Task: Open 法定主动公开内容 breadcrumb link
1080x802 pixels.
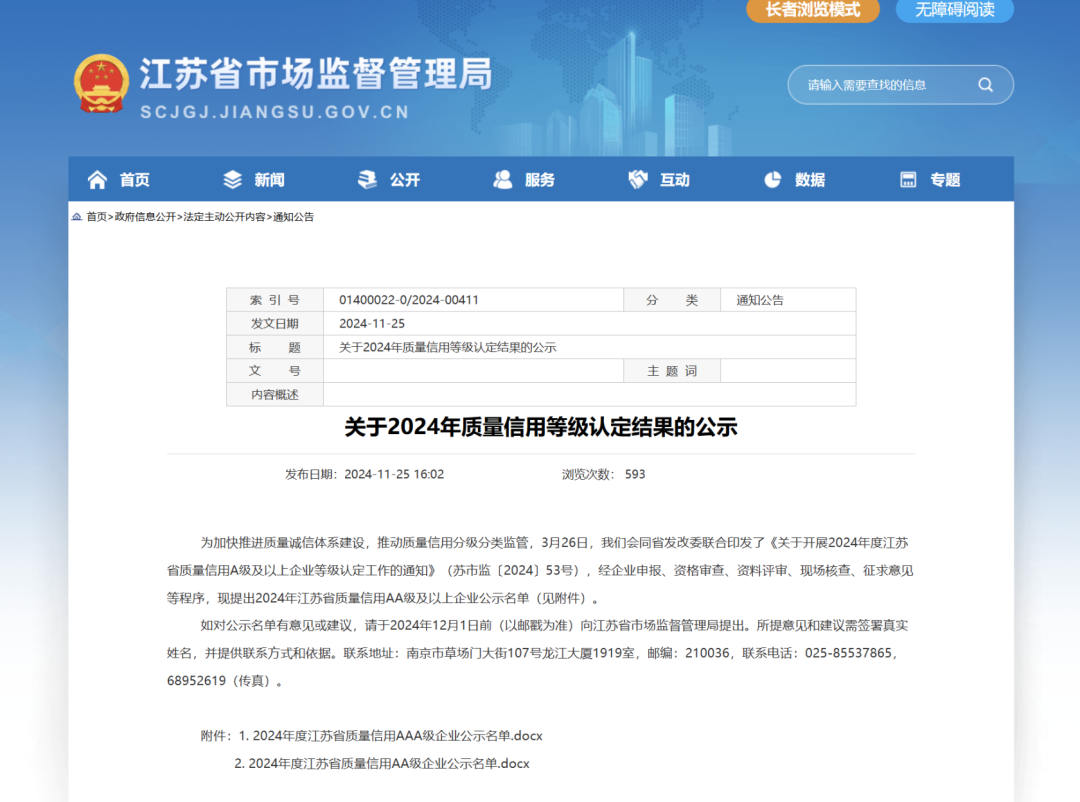Action: [x=225, y=217]
